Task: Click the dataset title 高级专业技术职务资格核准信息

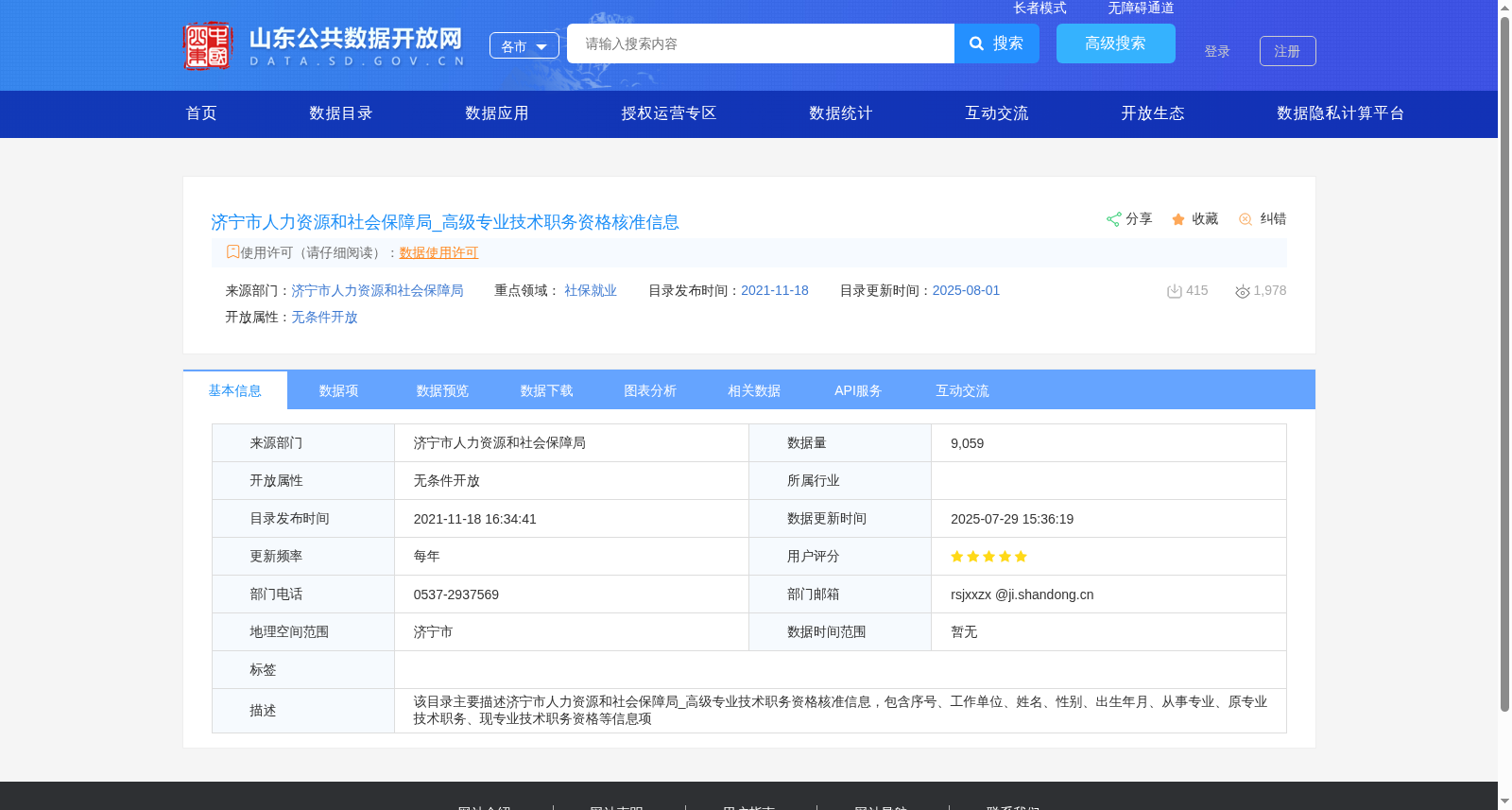Action: pyautogui.click(x=445, y=222)
